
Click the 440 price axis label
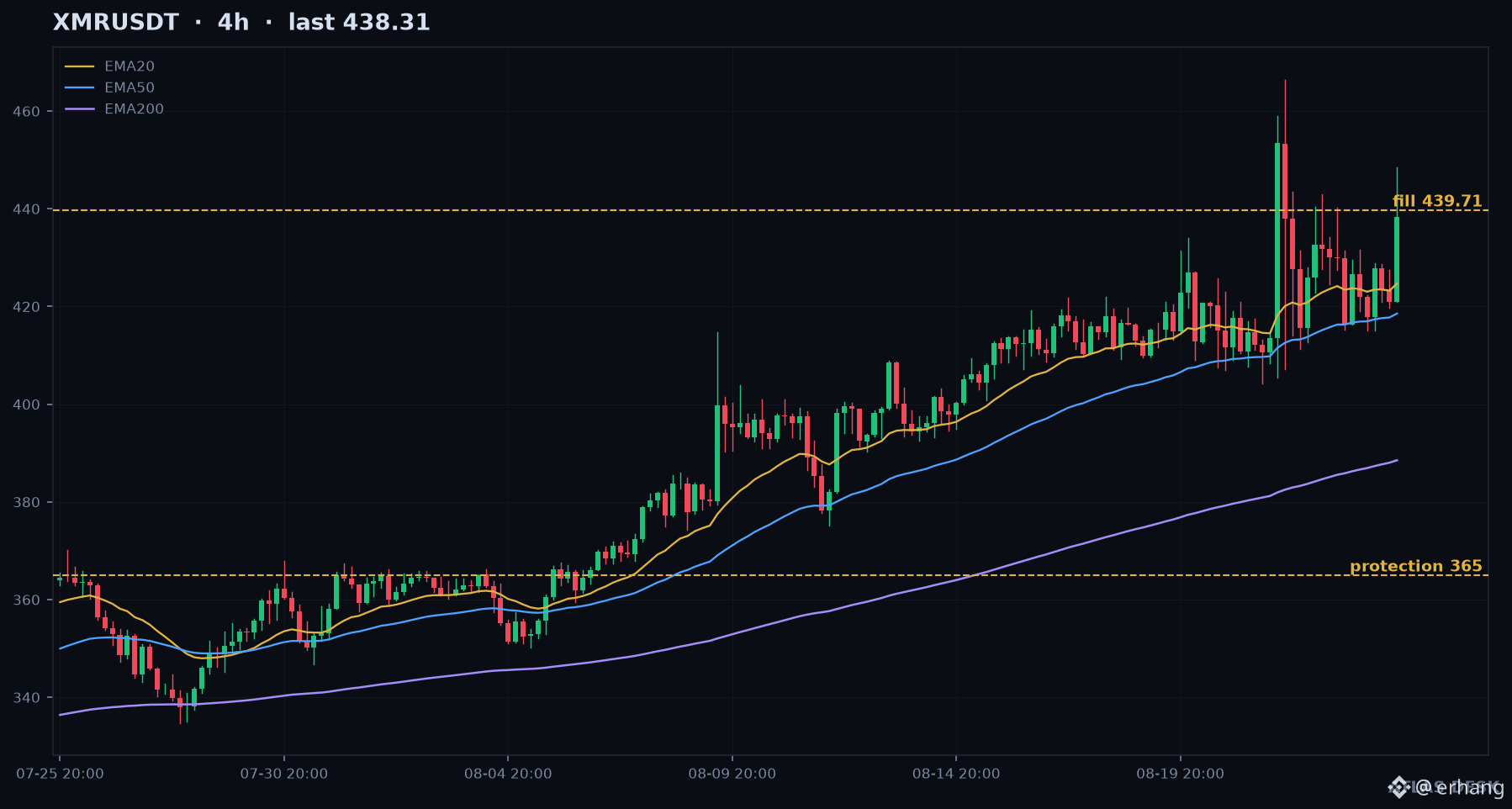click(x=27, y=209)
